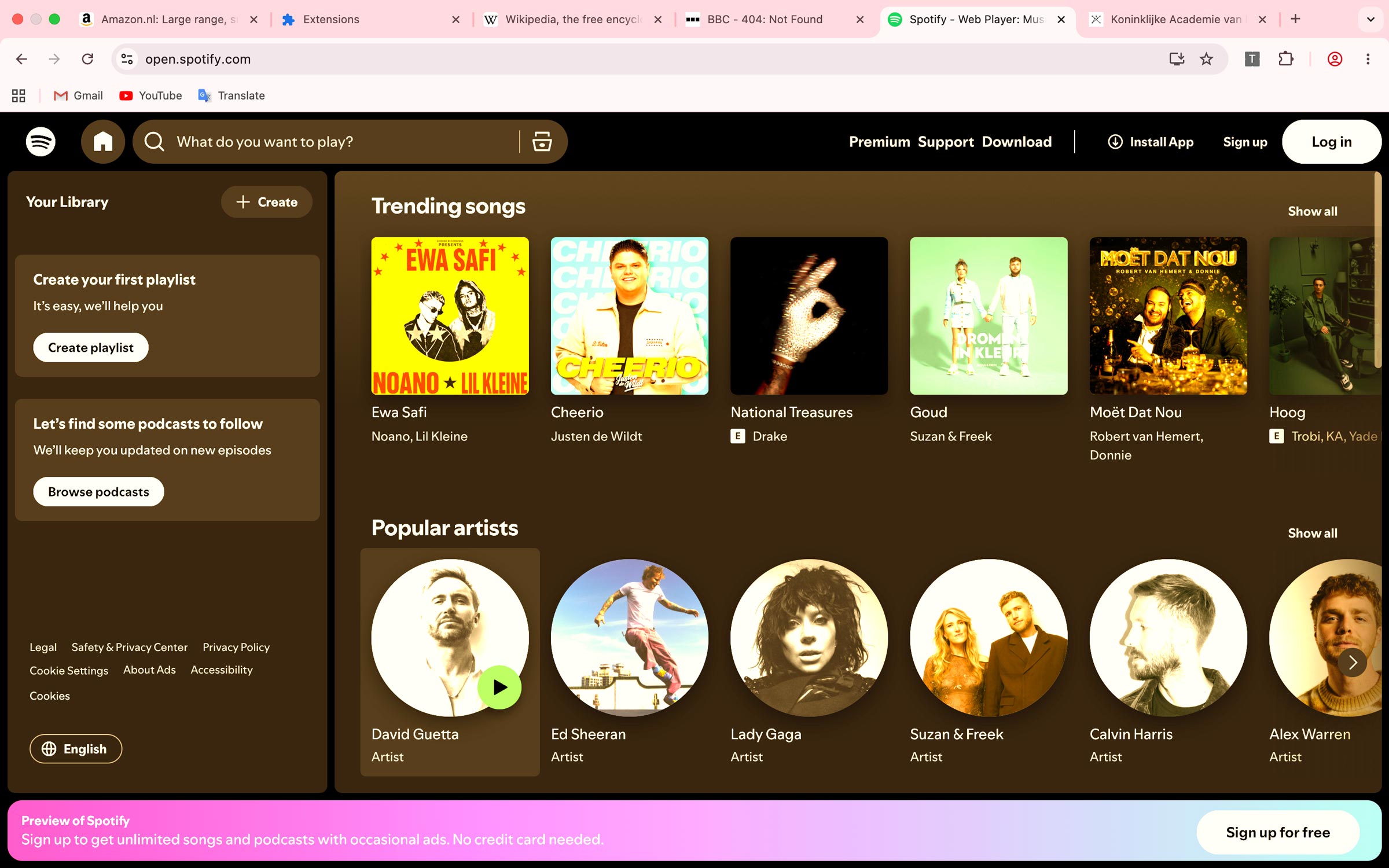The height and width of the screenshot is (868, 1389).
Task: Click the browser back arrow
Action: coord(21,59)
